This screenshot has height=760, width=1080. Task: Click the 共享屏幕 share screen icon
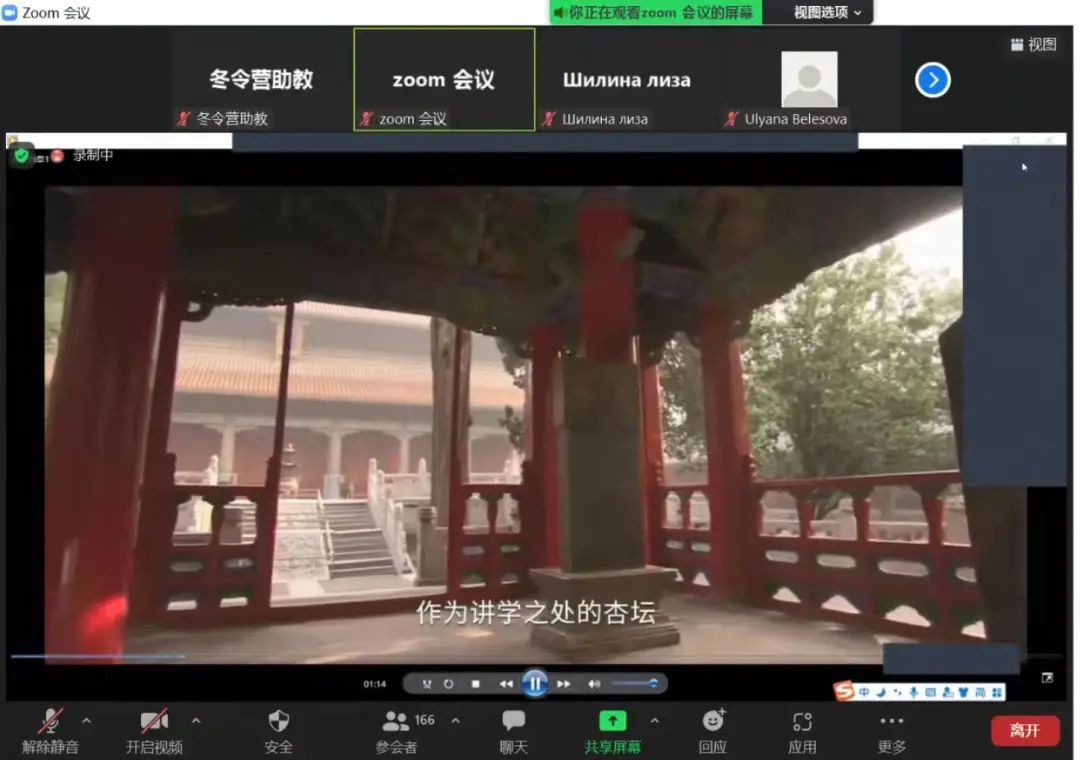612,722
